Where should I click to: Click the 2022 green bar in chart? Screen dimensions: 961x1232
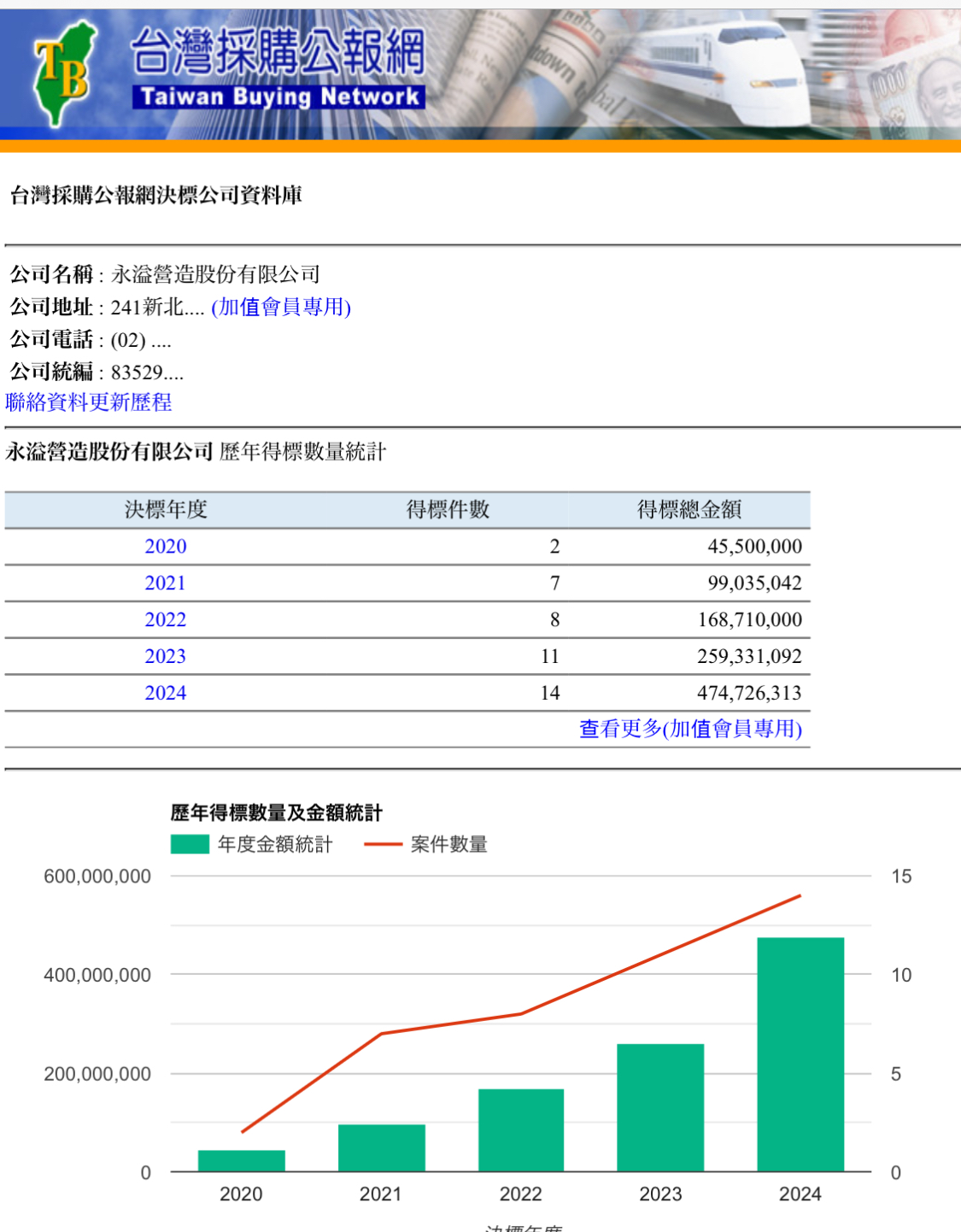coord(520,1129)
